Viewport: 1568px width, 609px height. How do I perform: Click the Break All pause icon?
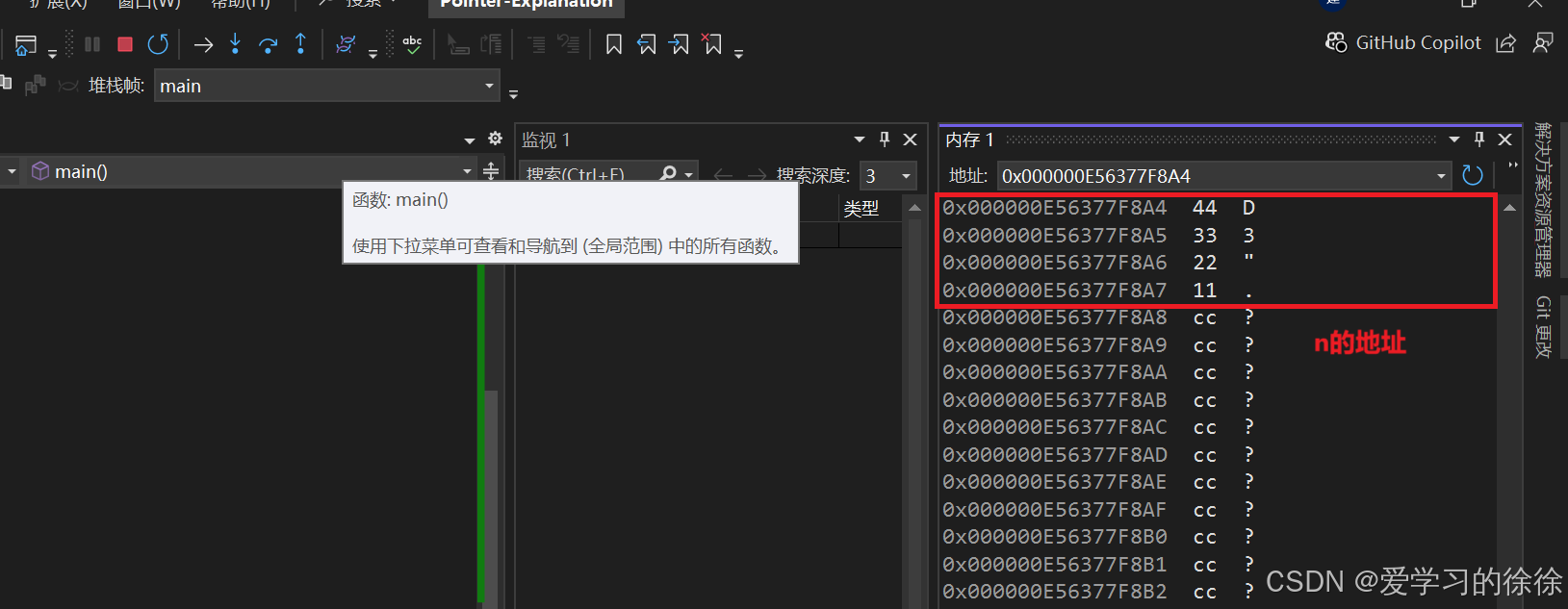pyautogui.click(x=92, y=44)
